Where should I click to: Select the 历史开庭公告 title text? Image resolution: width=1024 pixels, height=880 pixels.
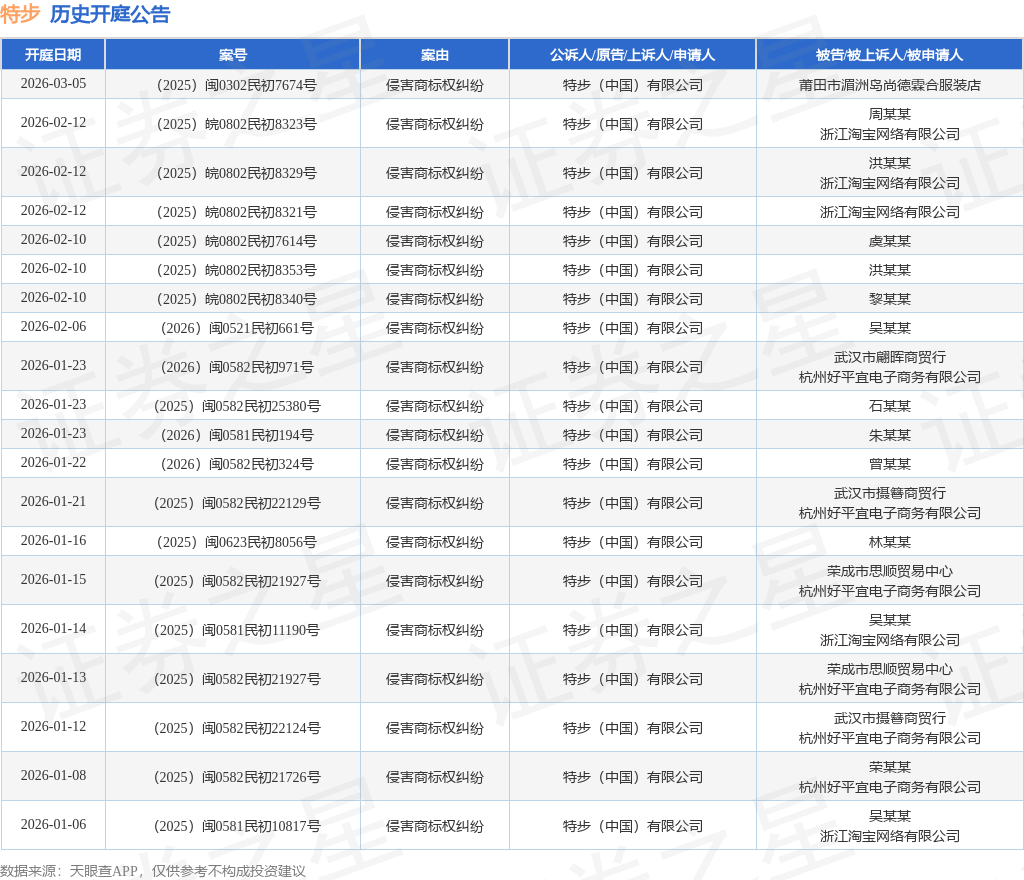(110, 14)
